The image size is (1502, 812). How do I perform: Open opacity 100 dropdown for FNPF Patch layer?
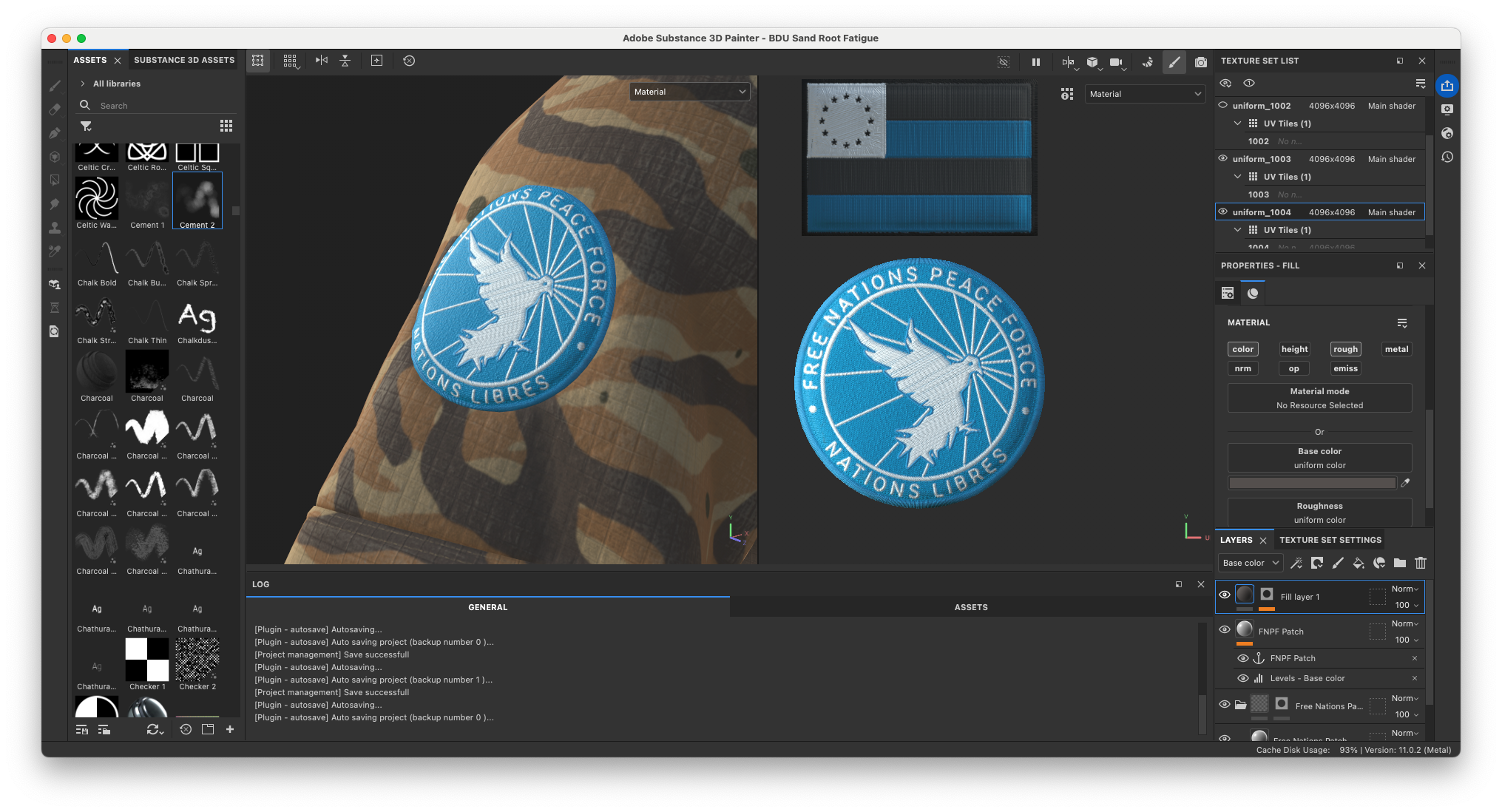click(1407, 640)
